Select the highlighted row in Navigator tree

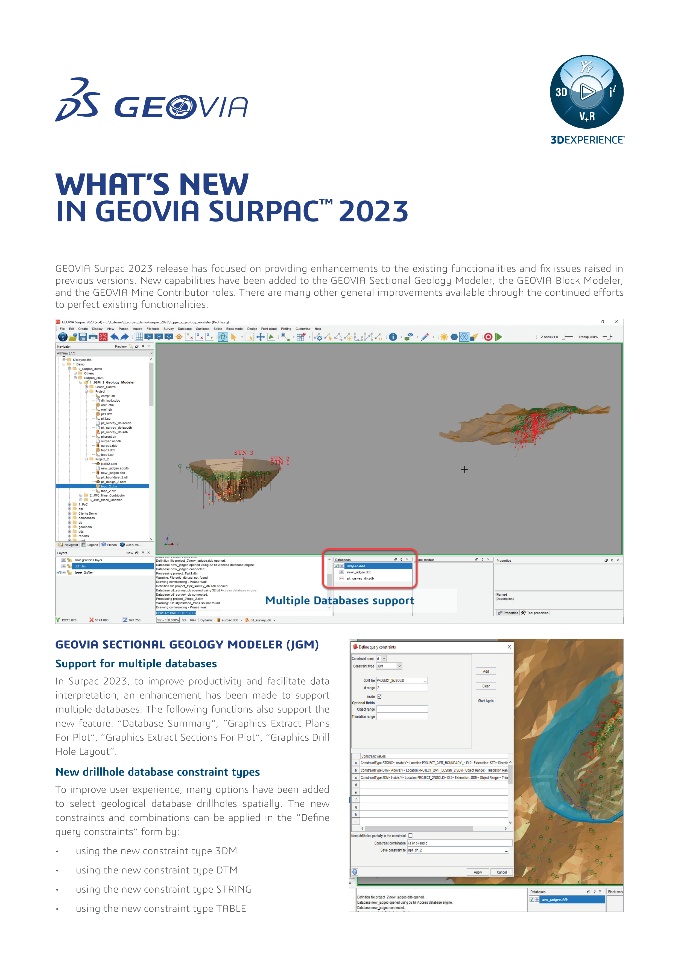(102, 486)
